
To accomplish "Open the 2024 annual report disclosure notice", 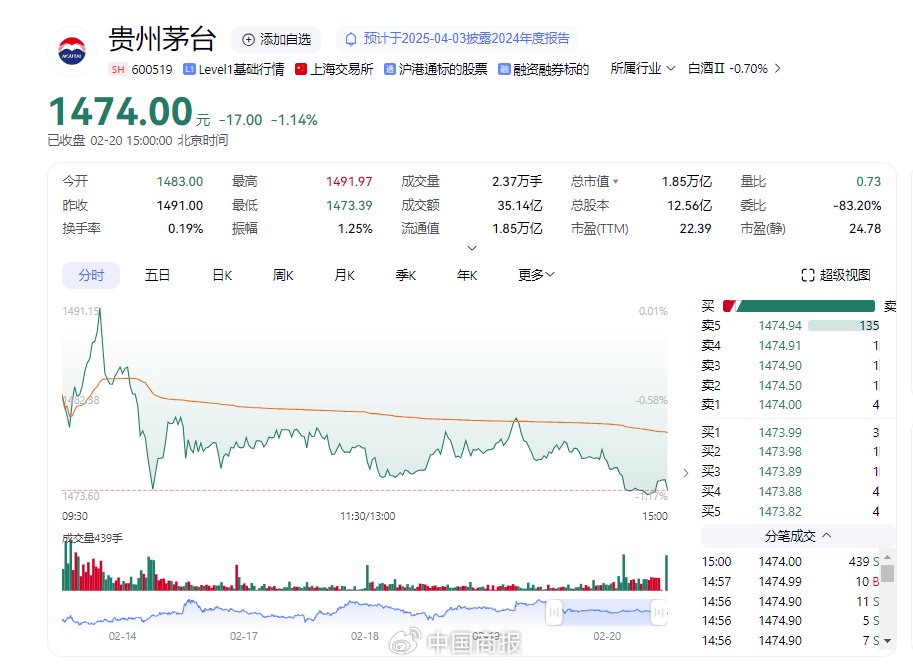I will pyautogui.click(x=457, y=39).
